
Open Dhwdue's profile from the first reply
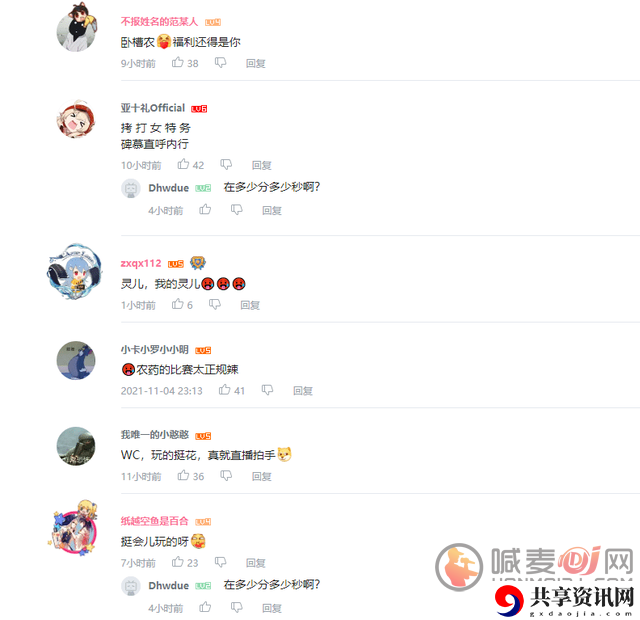point(169,188)
